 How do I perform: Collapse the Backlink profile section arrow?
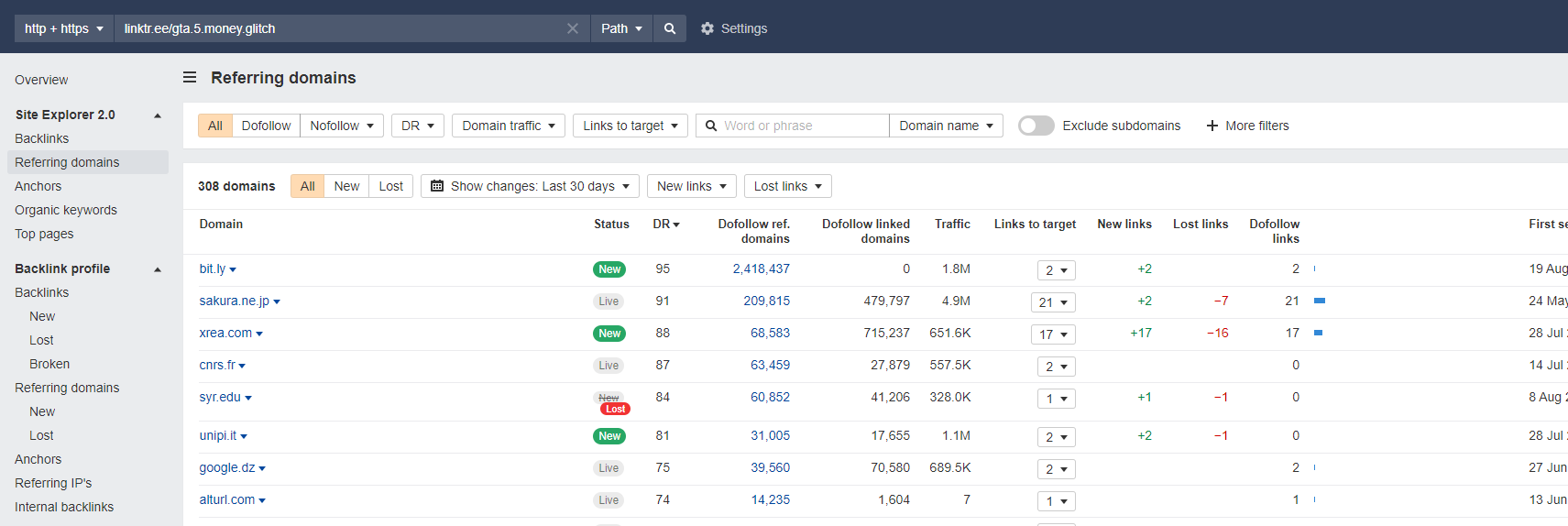pos(158,269)
